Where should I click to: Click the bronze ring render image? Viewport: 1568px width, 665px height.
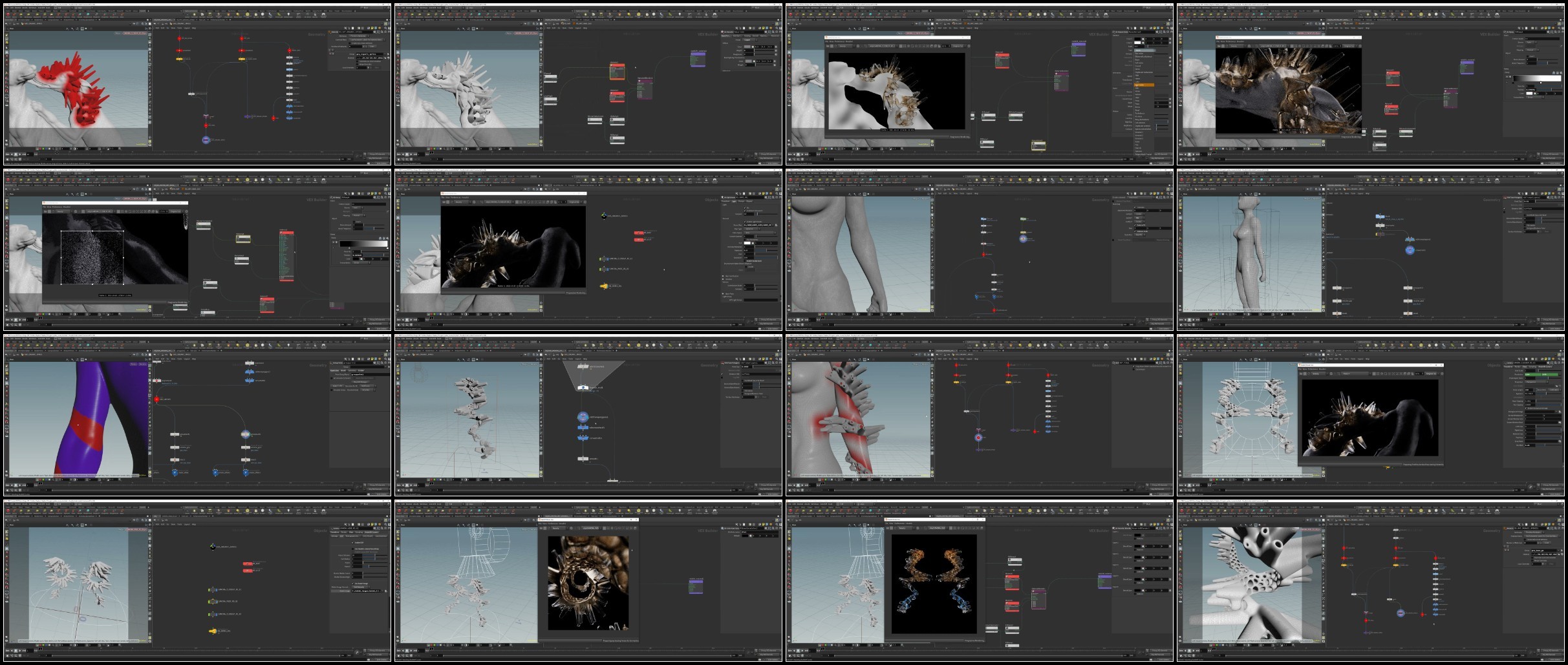pos(588,582)
